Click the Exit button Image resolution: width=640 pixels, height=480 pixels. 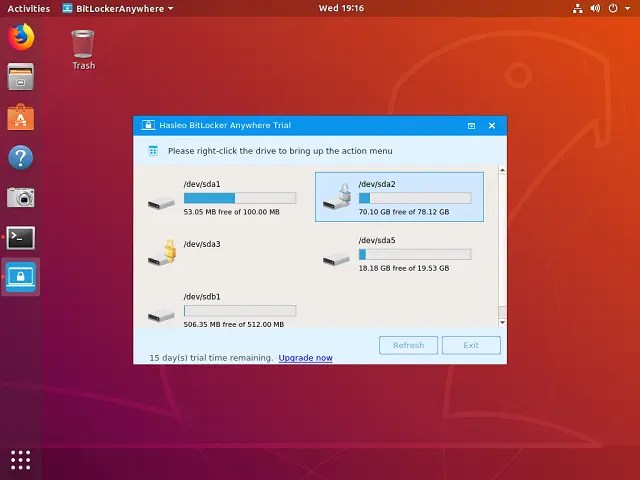point(471,345)
